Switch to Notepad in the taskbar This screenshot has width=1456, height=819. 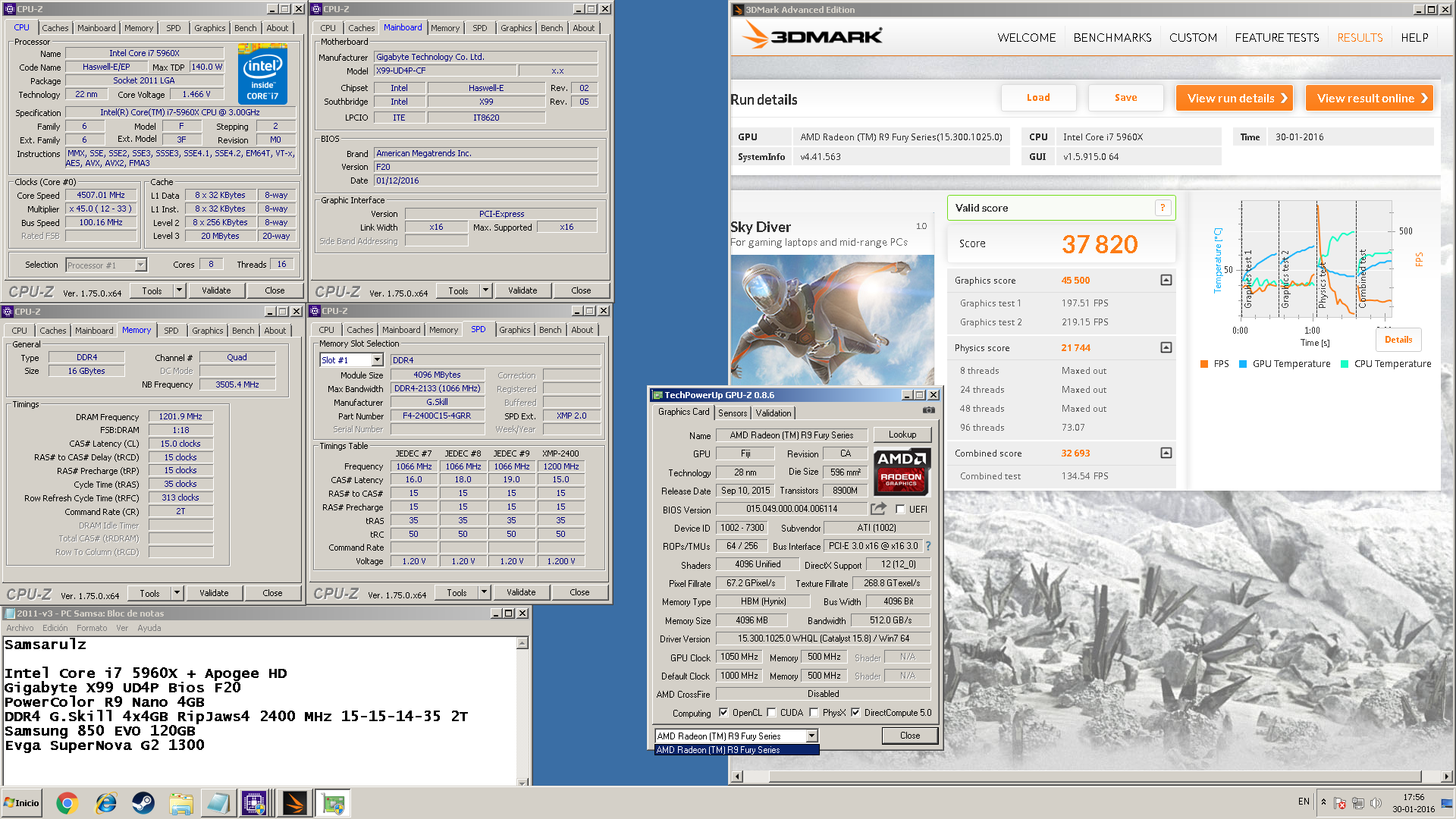(218, 803)
